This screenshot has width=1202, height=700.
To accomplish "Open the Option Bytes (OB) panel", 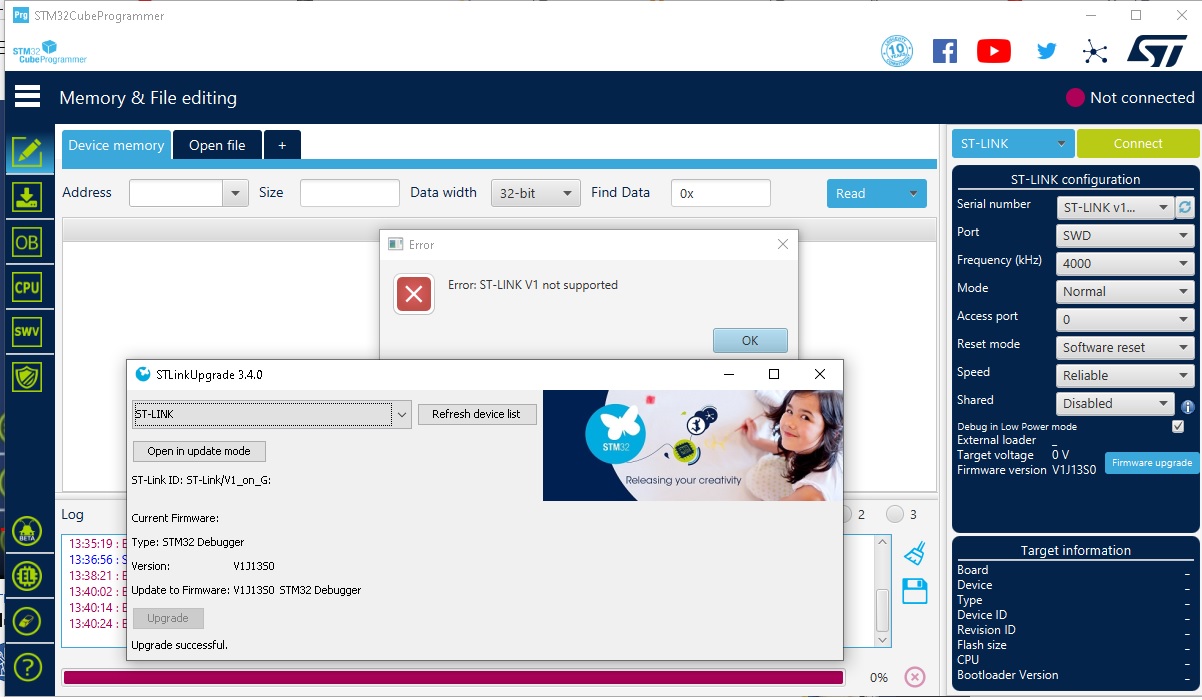I will click(x=27, y=242).
